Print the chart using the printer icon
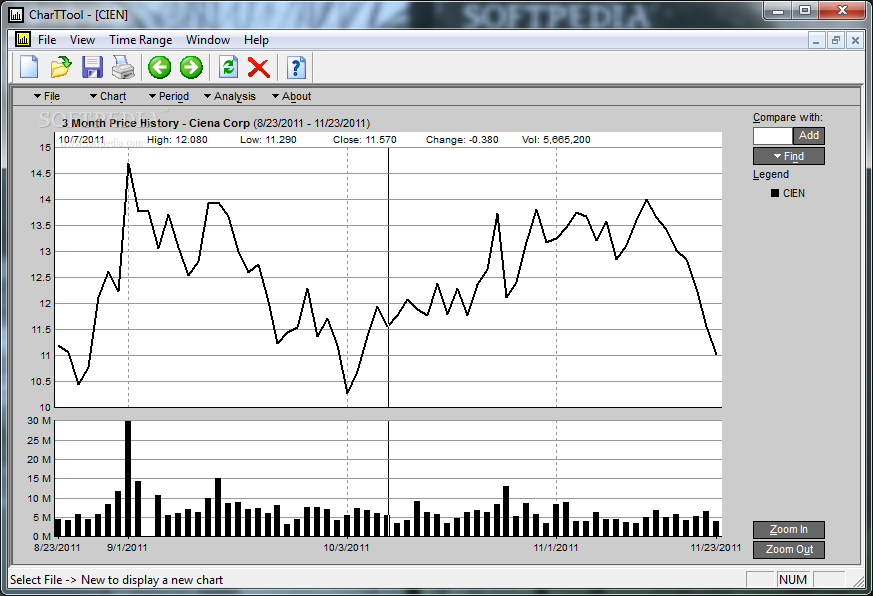The image size is (873, 596). 123,67
